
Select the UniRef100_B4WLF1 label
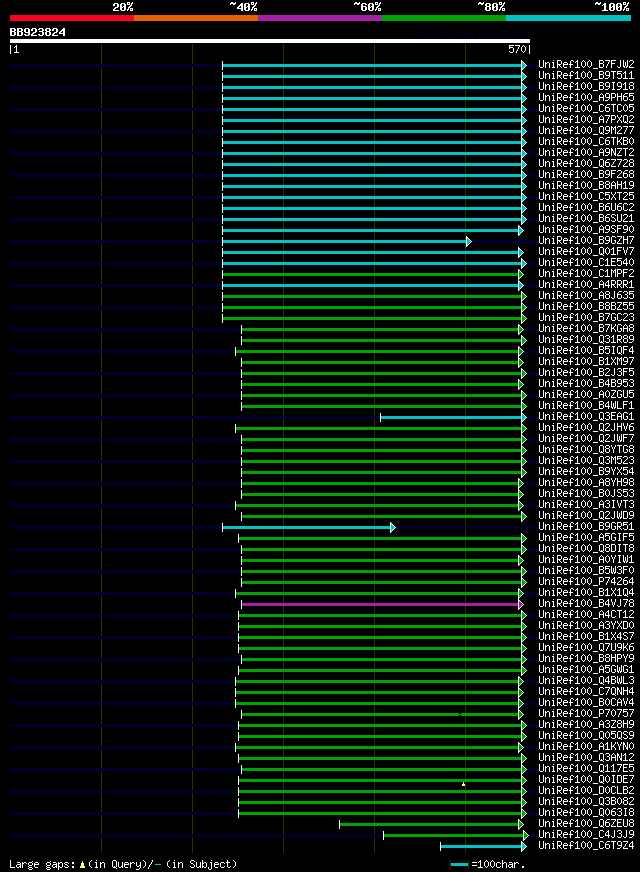586,405
